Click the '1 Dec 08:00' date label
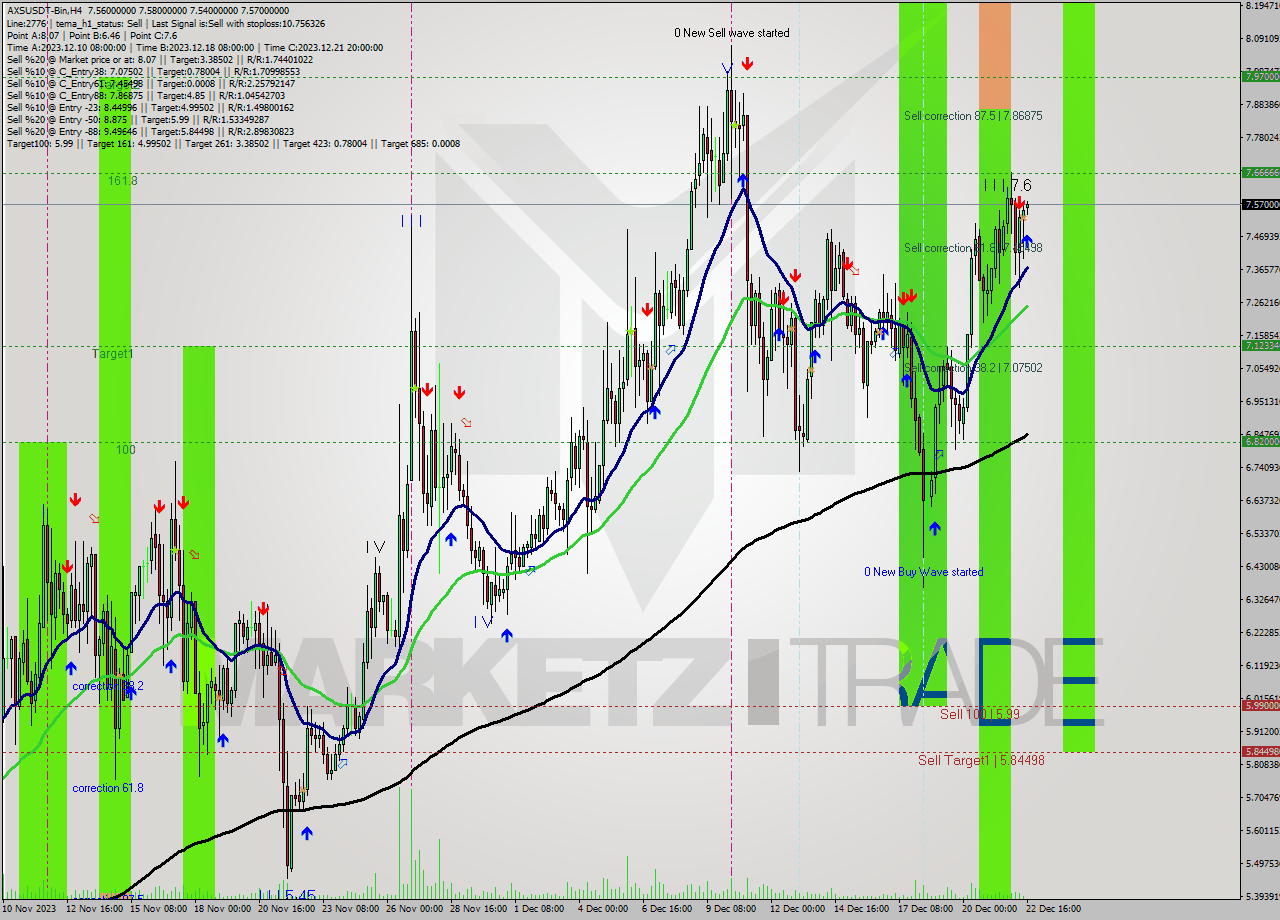Image resolution: width=1280 pixels, height=920 pixels. click(x=539, y=909)
